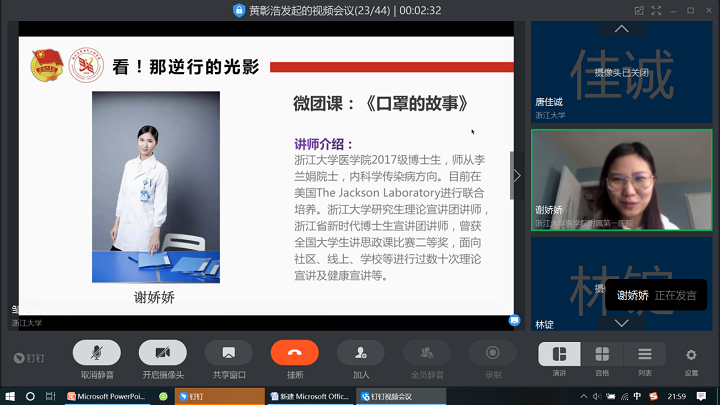Screen dimensions: 720x405
Task: Add a participant with 加人
Action: click(x=361, y=353)
